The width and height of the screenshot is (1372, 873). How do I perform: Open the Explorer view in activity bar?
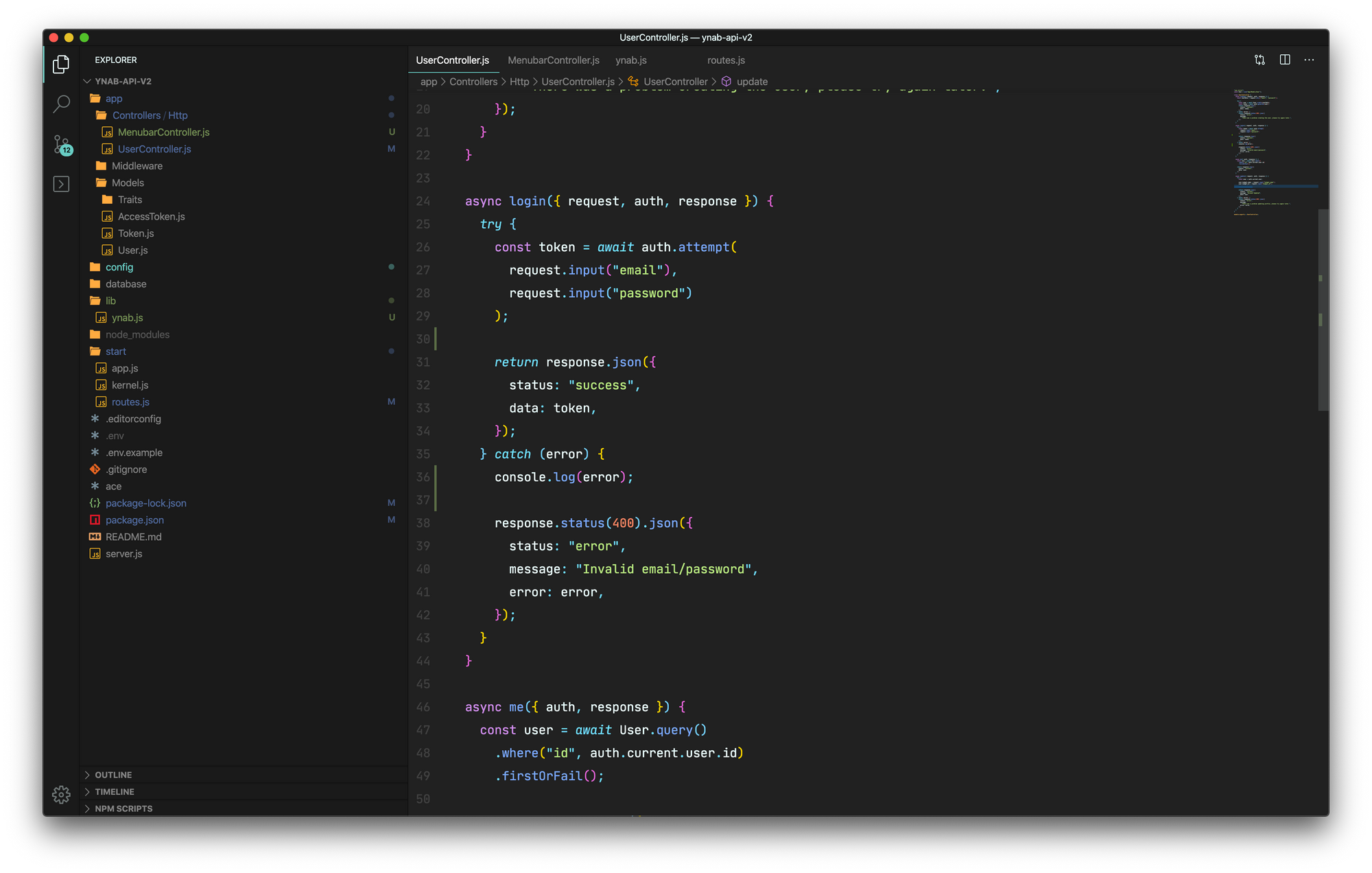[x=61, y=64]
